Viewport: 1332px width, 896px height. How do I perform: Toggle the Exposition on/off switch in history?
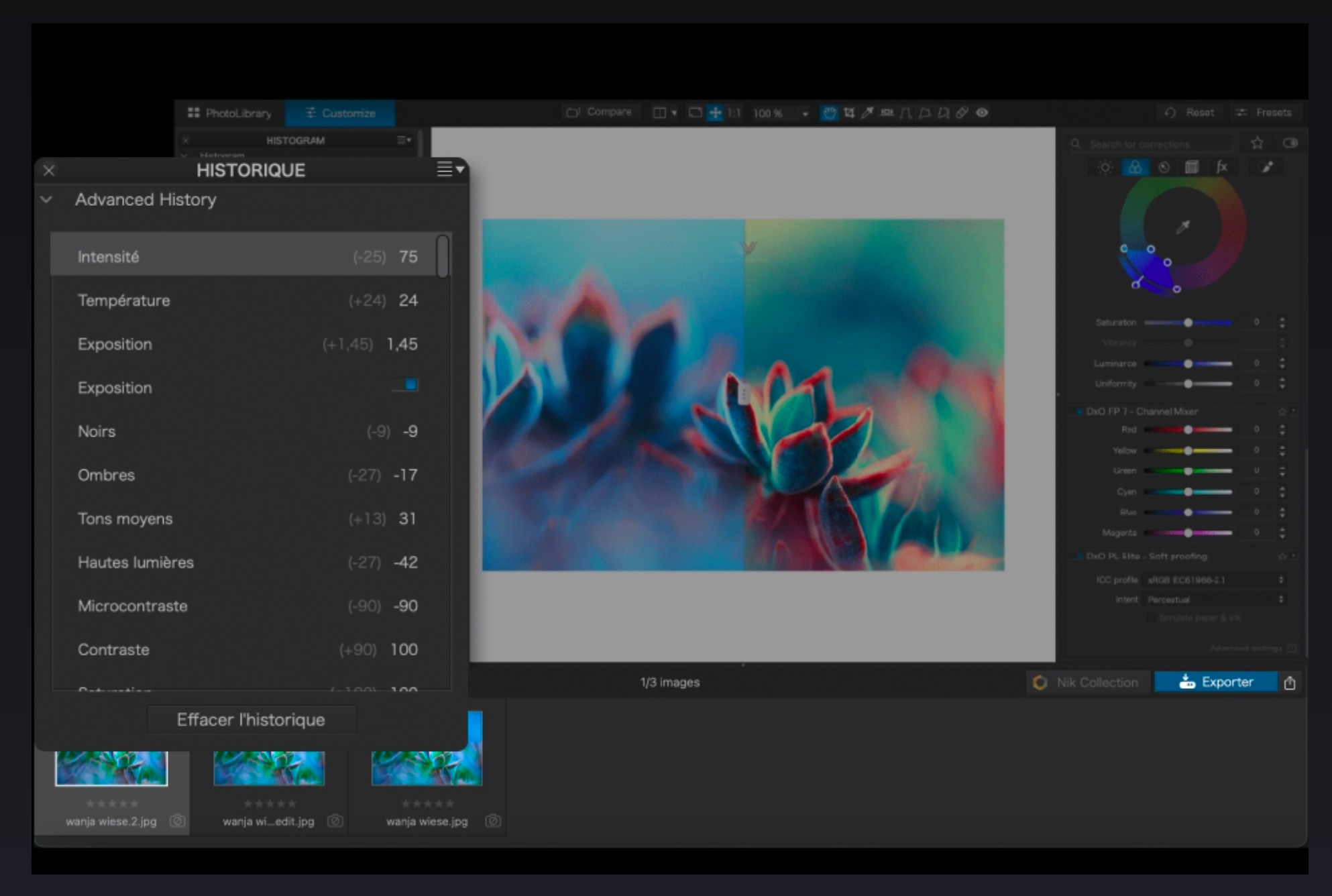[x=406, y=385]
